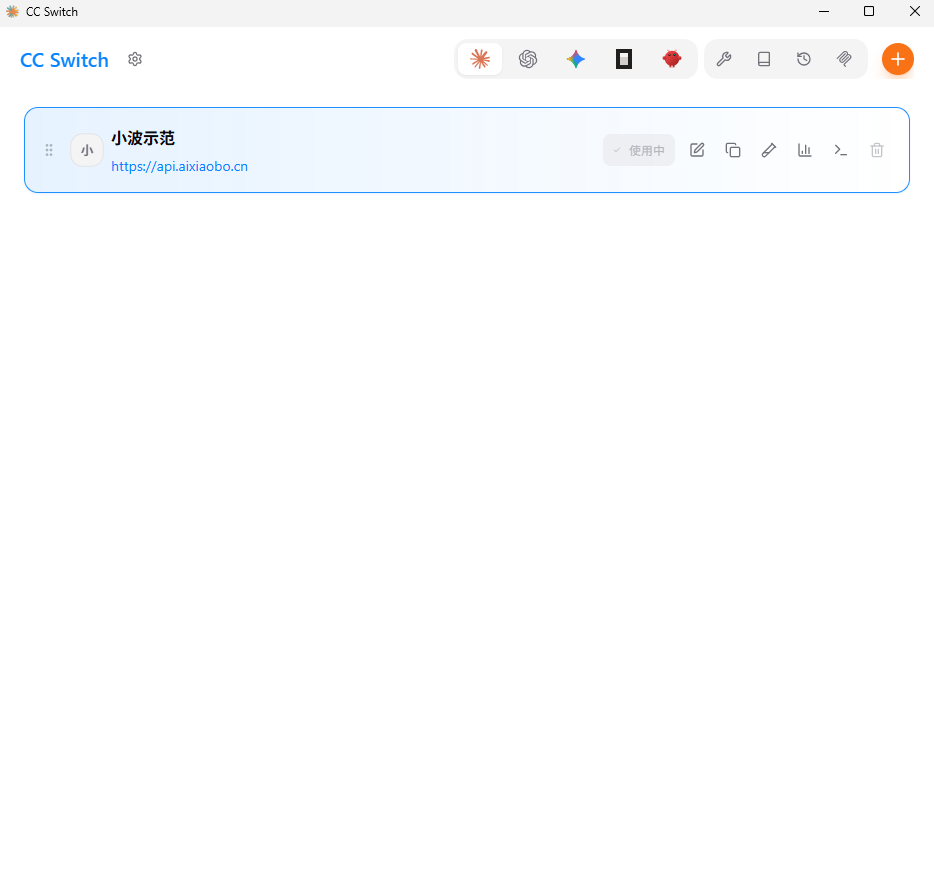Image resolution: width=934 pixels, height=872 pixels.
Task: Click the pen-shaped icon on the provider card
Action: pyautogui.click(x=769, y=150)
